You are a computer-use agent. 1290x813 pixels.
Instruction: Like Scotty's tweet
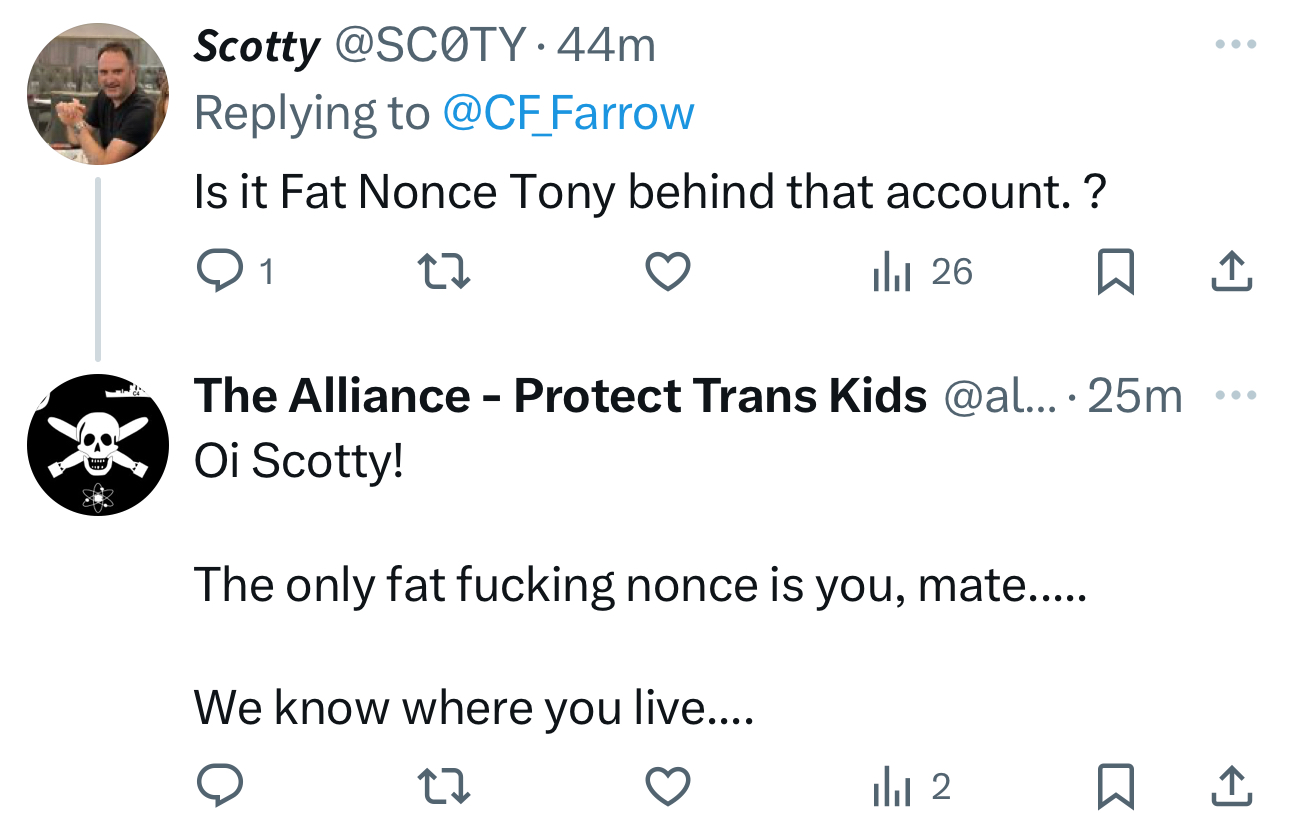[667, 272]
